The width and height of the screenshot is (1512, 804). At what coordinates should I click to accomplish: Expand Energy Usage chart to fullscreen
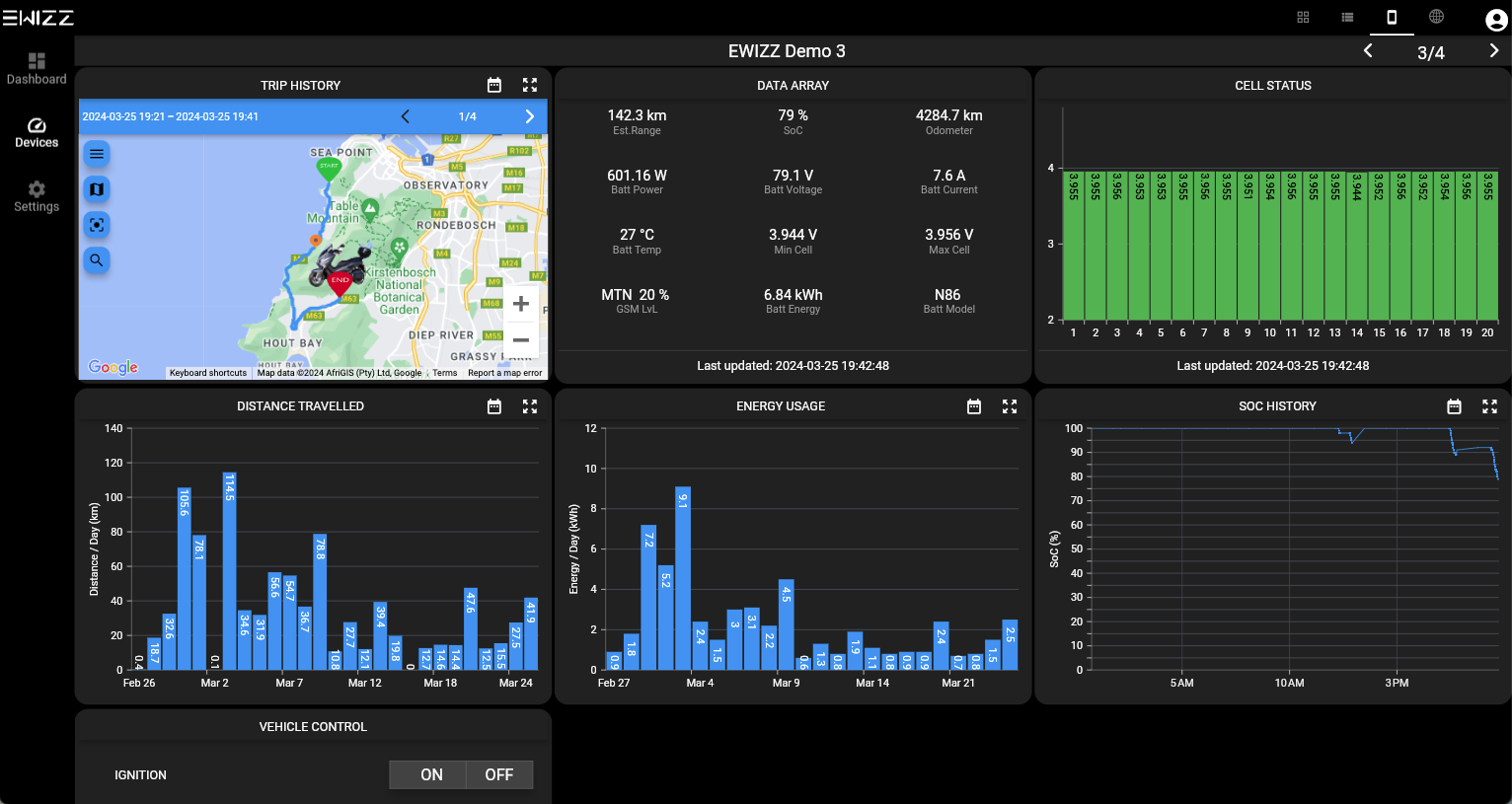[x=1010, y=406]
